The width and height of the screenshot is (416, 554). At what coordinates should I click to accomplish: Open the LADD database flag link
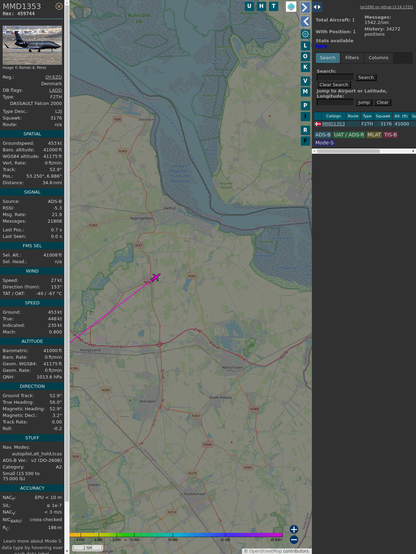click(x=55, y=90)
